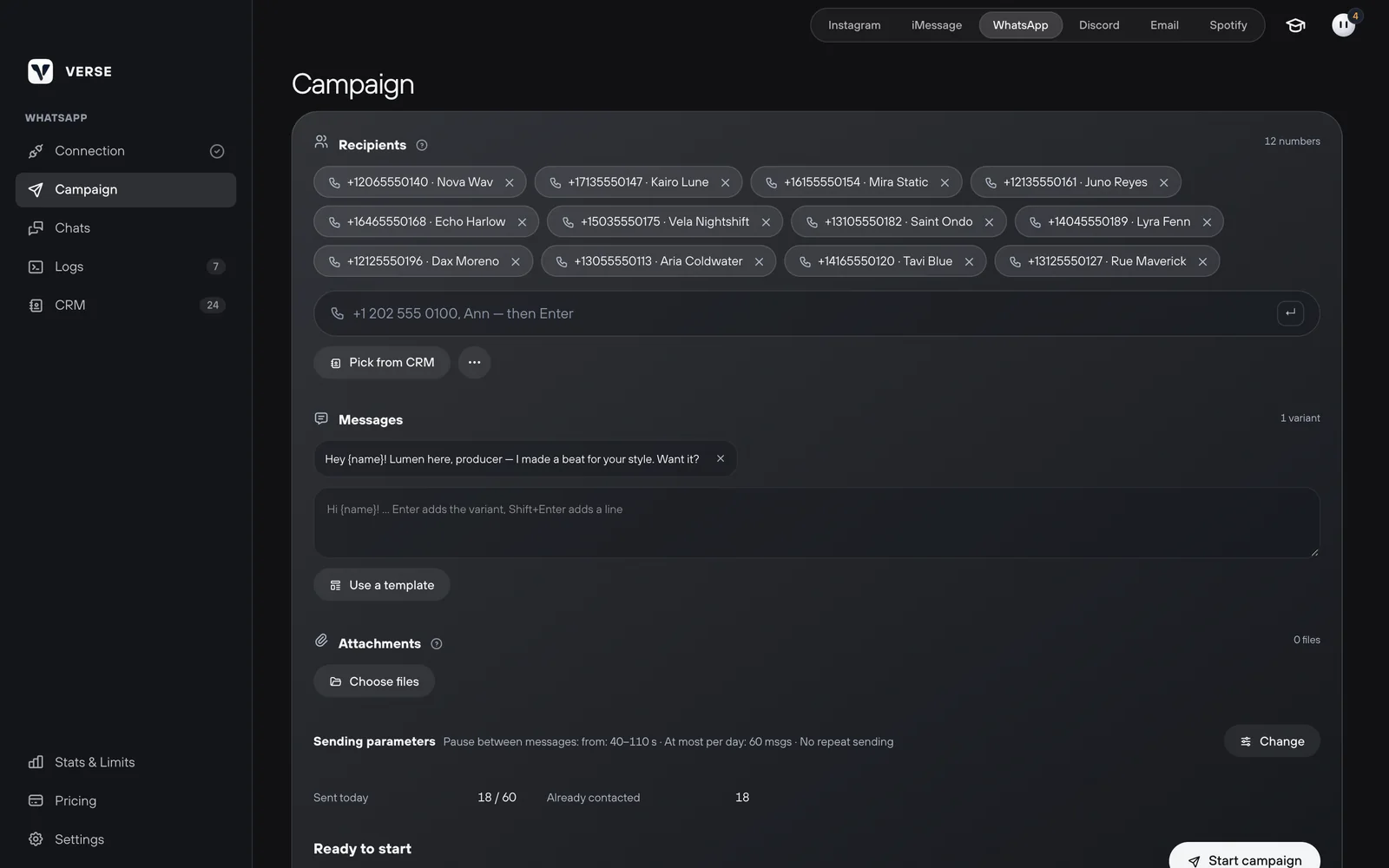Remove Juno Reyes chip
1389x868 pixels.
(1164, 182)
